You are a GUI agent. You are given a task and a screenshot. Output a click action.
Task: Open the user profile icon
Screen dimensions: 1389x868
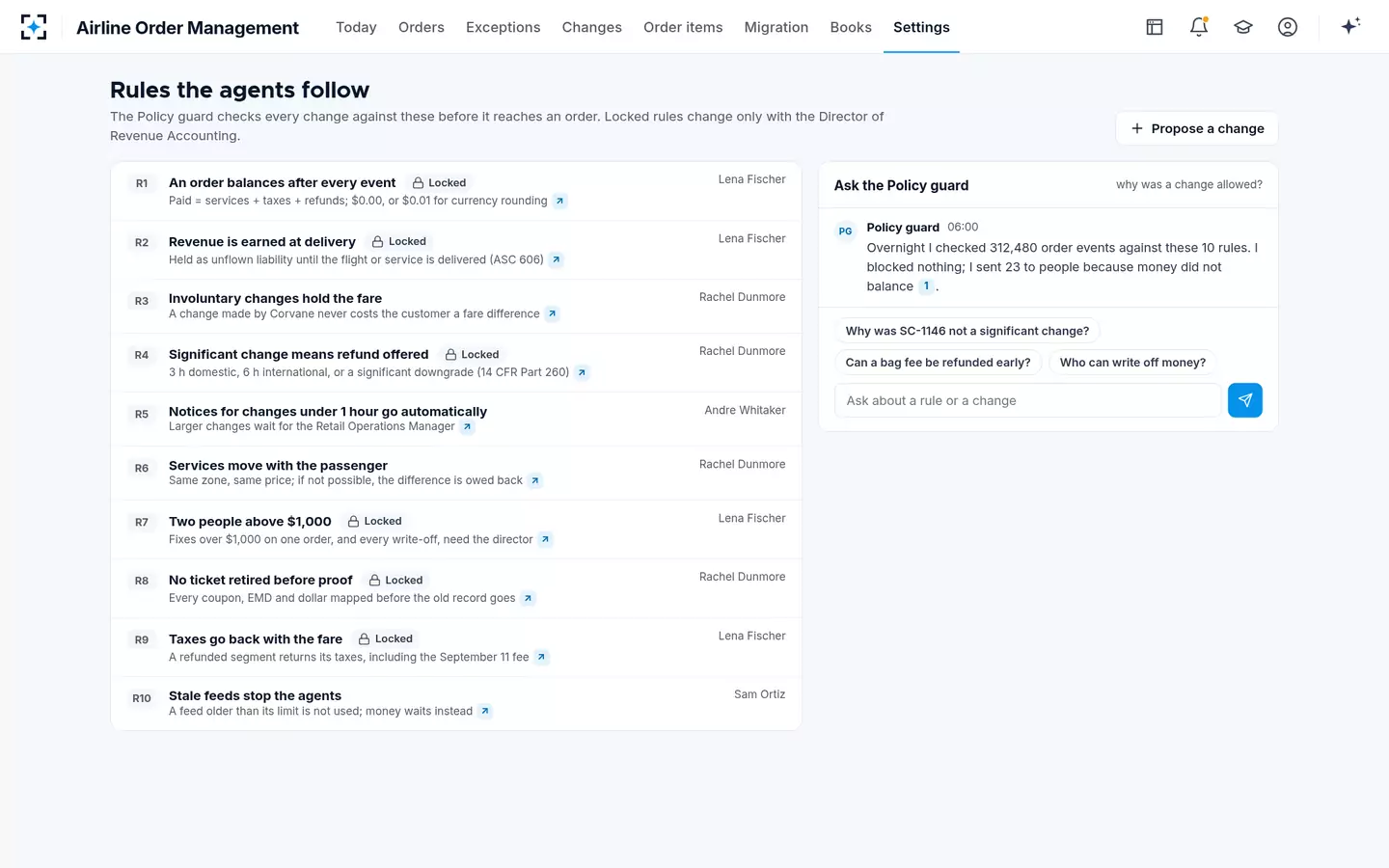coord(1288,27)
